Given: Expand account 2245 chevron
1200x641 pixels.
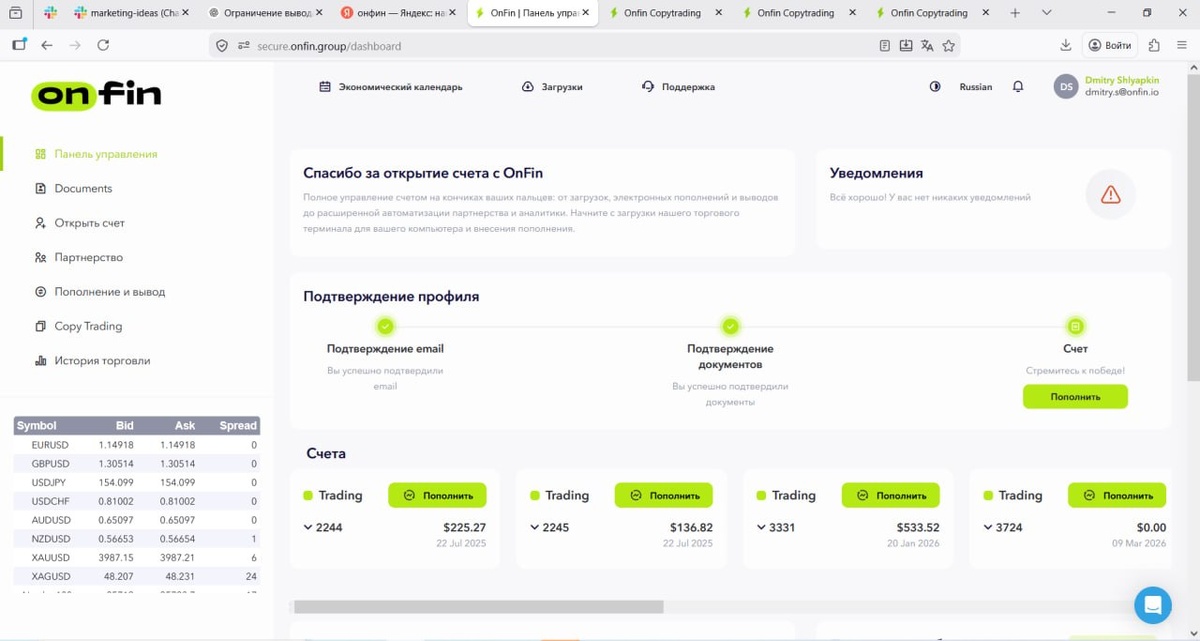Looking at the screenshot, I should pos(535,527).
